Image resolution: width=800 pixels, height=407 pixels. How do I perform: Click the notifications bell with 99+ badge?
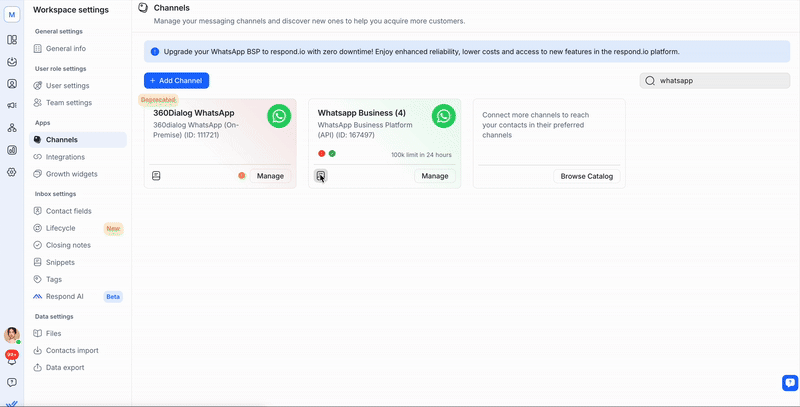pyautogui.click(x=12, y=357)
